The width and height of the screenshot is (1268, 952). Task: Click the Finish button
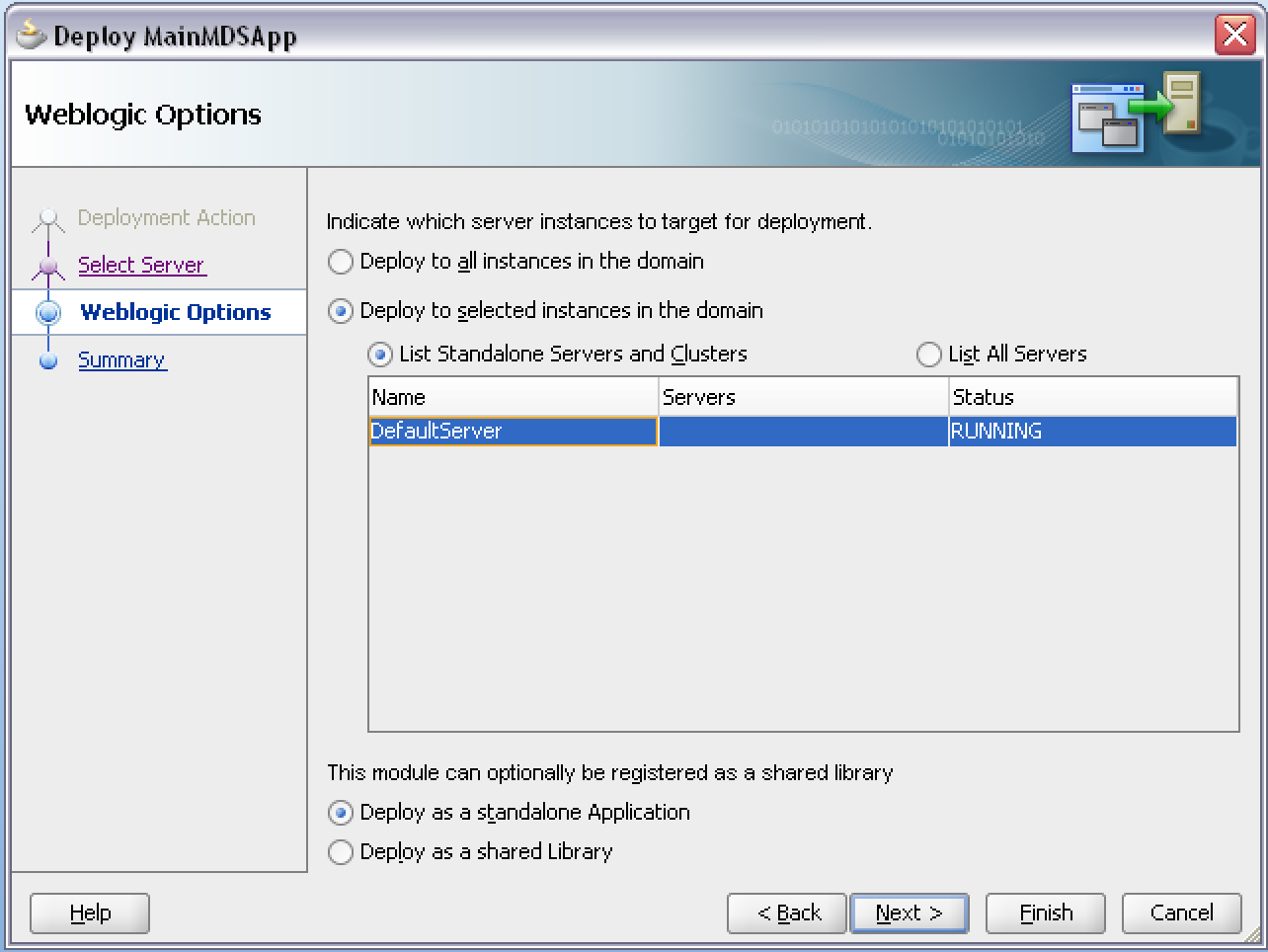(1046, 913)
